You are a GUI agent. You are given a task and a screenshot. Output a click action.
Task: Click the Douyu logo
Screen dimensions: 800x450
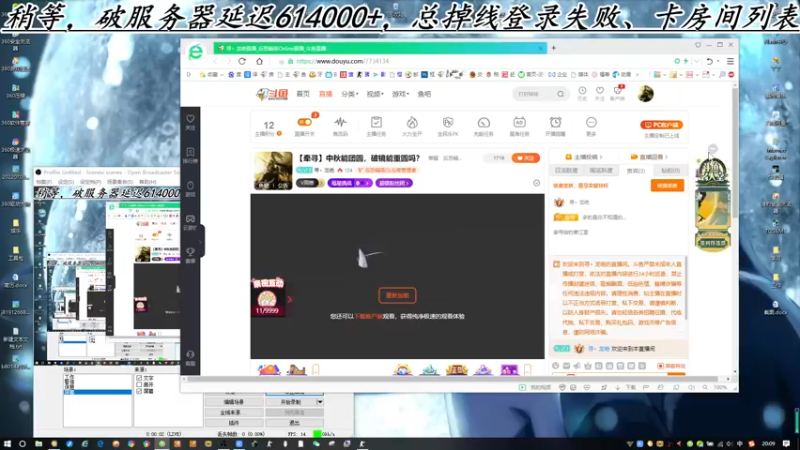click(x=272, y=94)
